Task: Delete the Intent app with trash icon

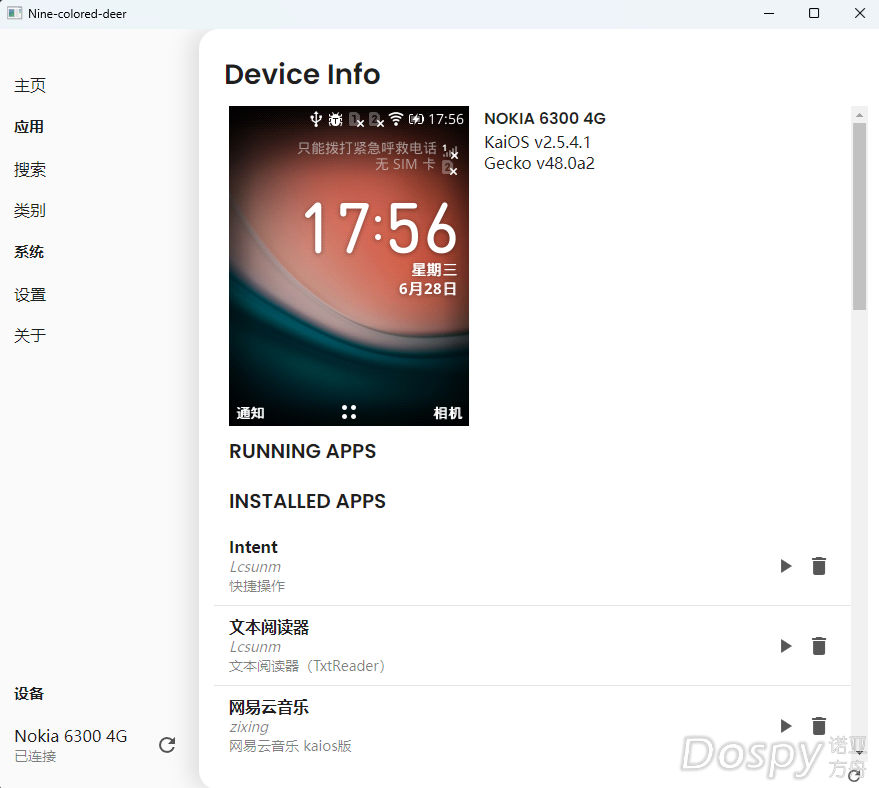Action: click(x=819, y=566)
